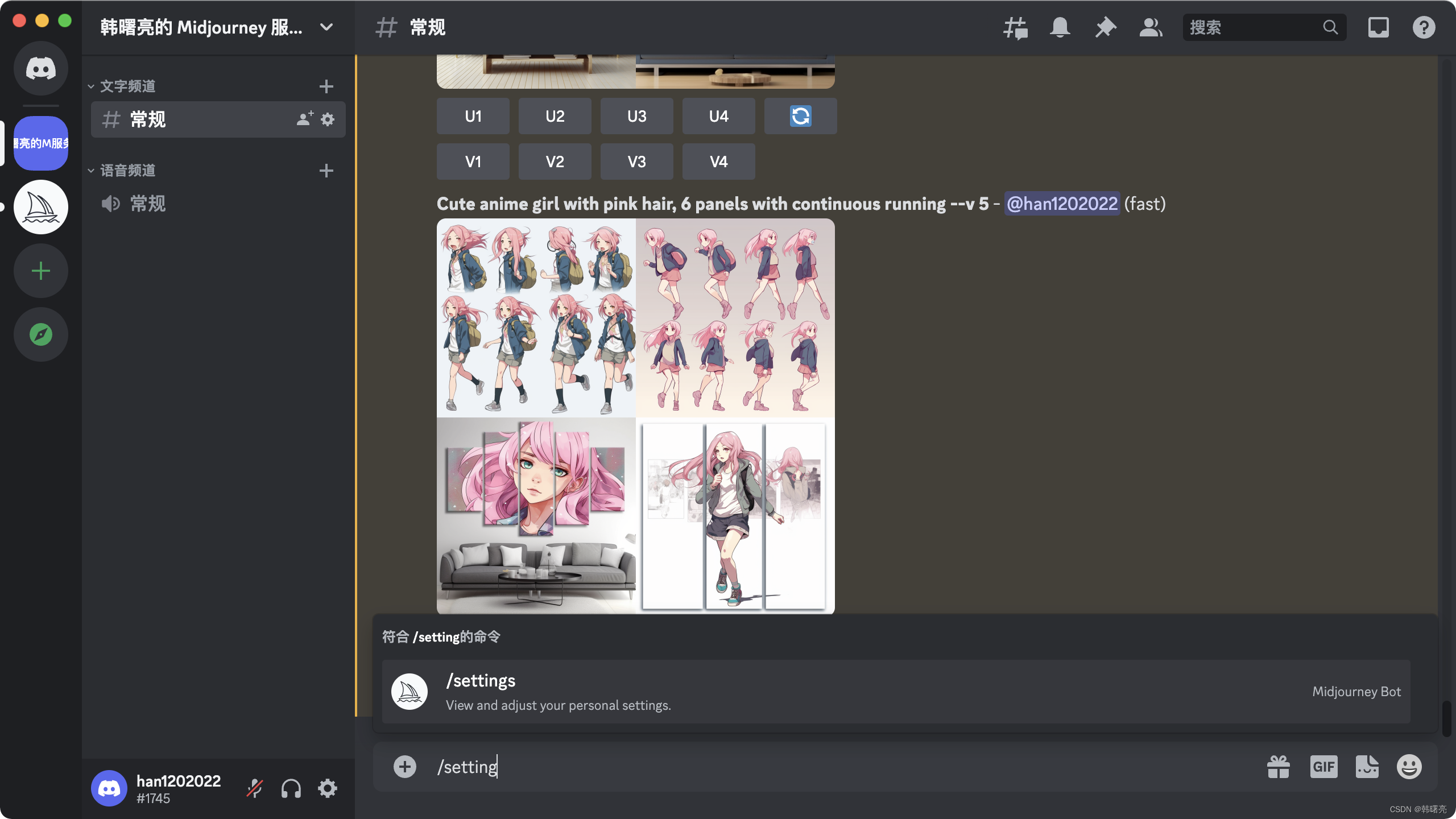Open the sailboat Midjourney server
This screenshot has height=819, width=1456.
[x=41, y=207]
